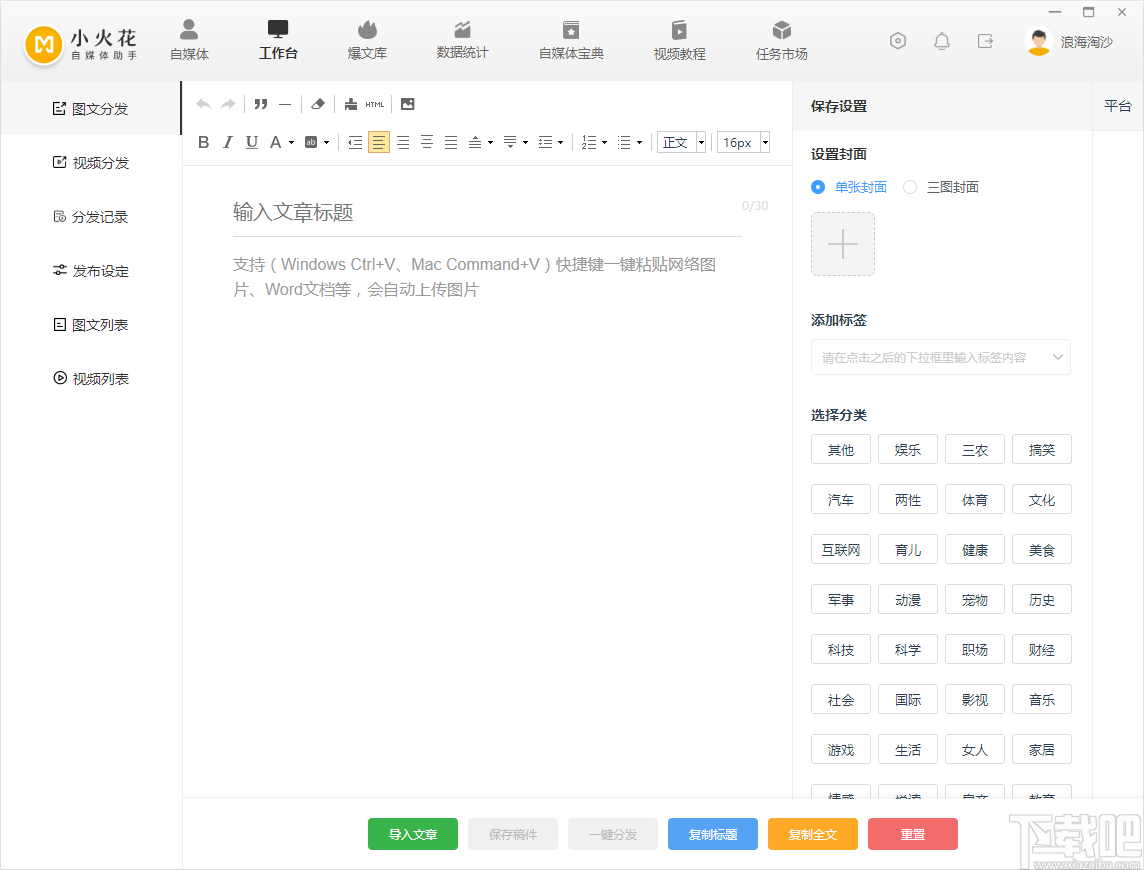This screenshot has height=870, width=1144.
Task: Undo the last editing action
Action: [203, 103]
